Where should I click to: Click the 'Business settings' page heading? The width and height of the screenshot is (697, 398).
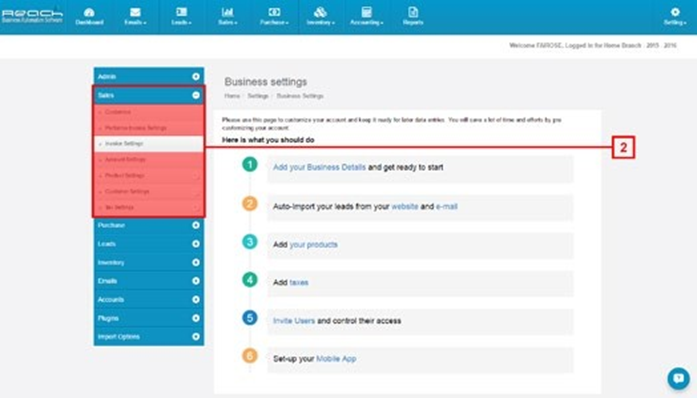[266, 82]
